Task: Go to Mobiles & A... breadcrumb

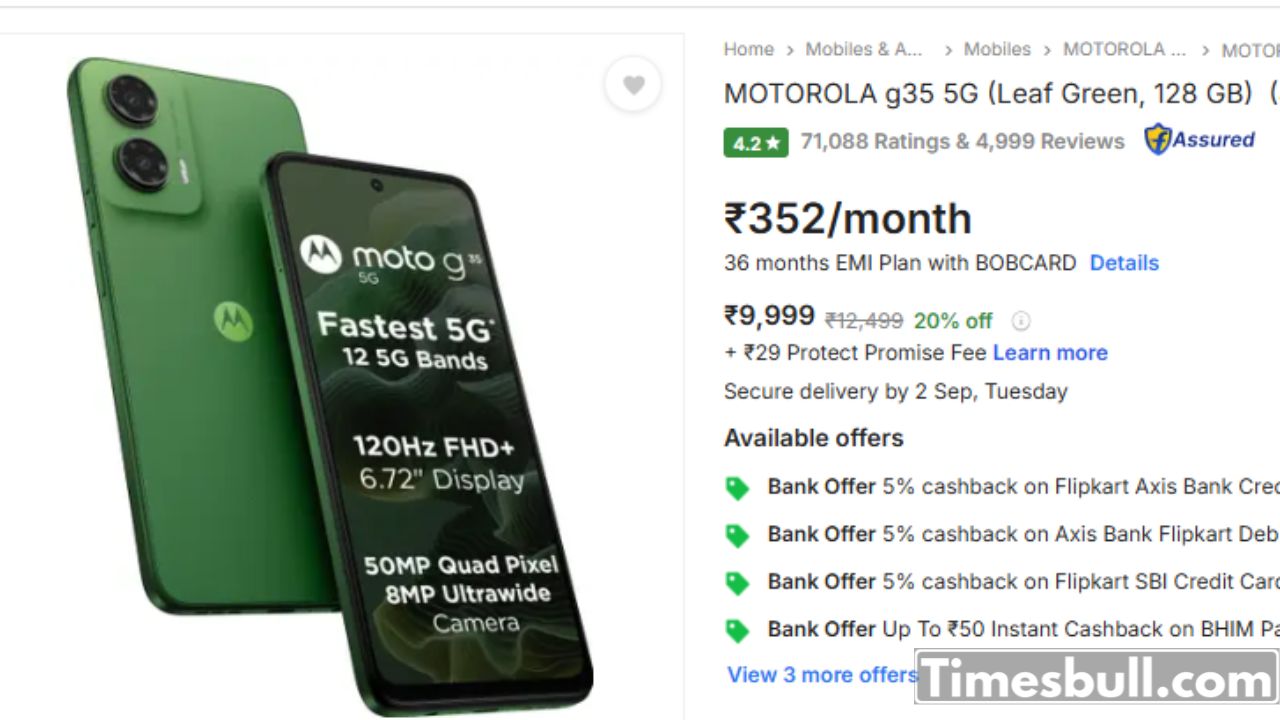Action: pos(864,49)
